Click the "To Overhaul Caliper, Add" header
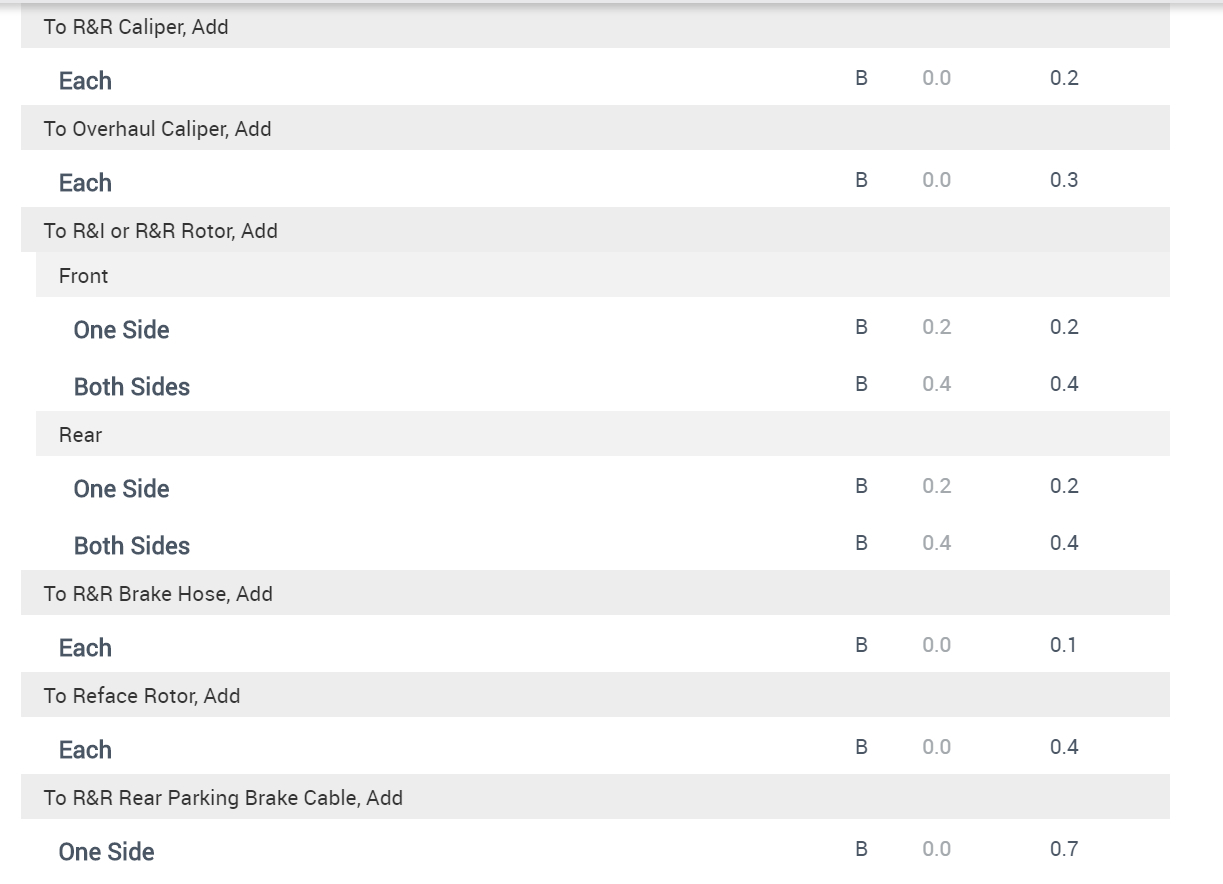Screen dimensions: 1223x884 pyautogui.click(x=157, y=129)
